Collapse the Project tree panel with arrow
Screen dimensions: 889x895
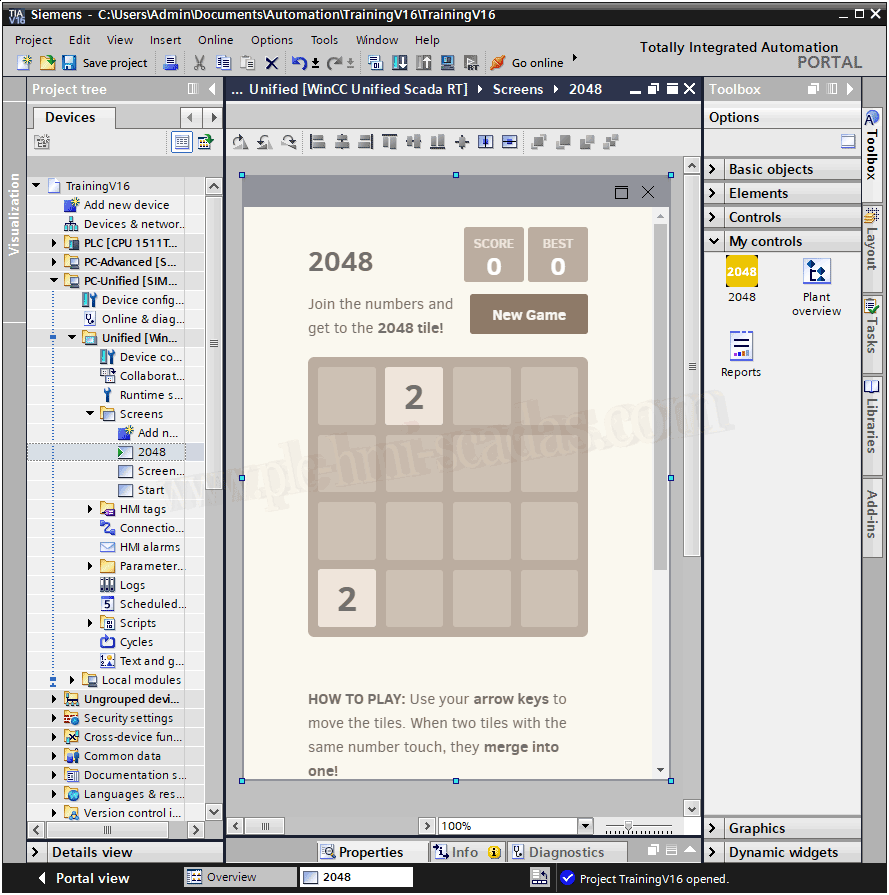tap(212, 90)
